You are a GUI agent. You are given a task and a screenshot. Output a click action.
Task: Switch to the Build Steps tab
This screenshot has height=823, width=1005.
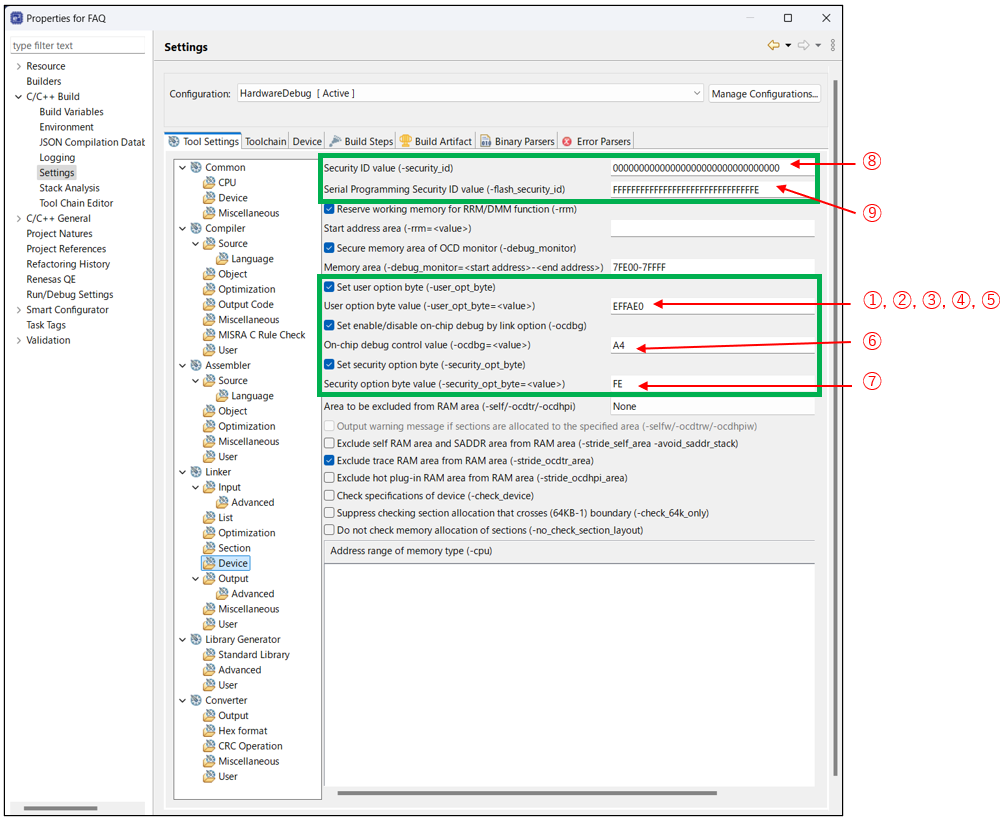click(x=361, y=142)
